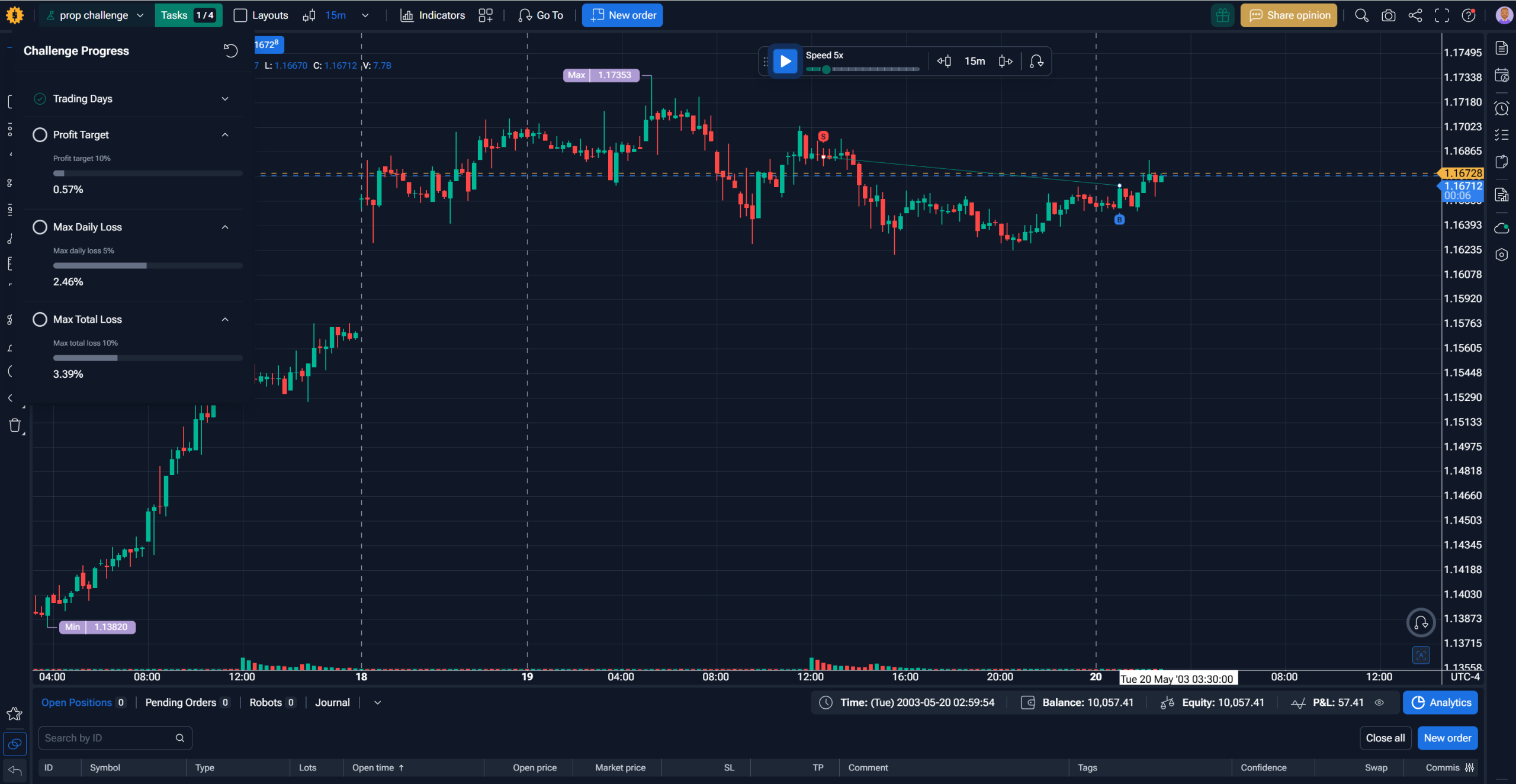
Task: Toggle the Max Daily Loss circle
Action: pos(40,227)
